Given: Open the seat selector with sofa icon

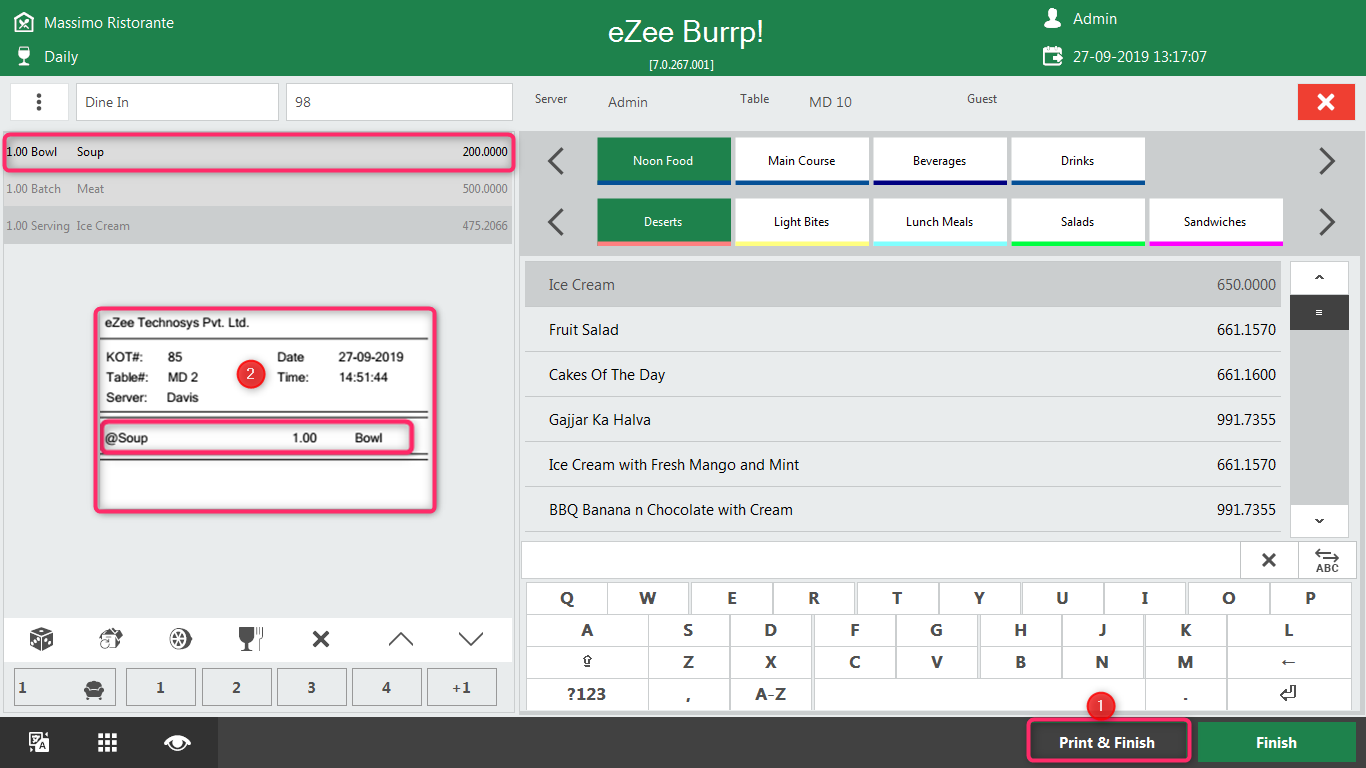Looking at the screenshot, I should [x=65, y=688].
